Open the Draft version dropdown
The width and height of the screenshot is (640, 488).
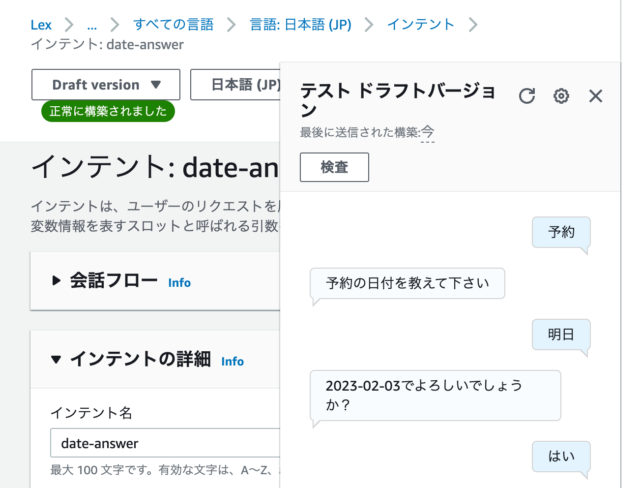tap(106, 85)
